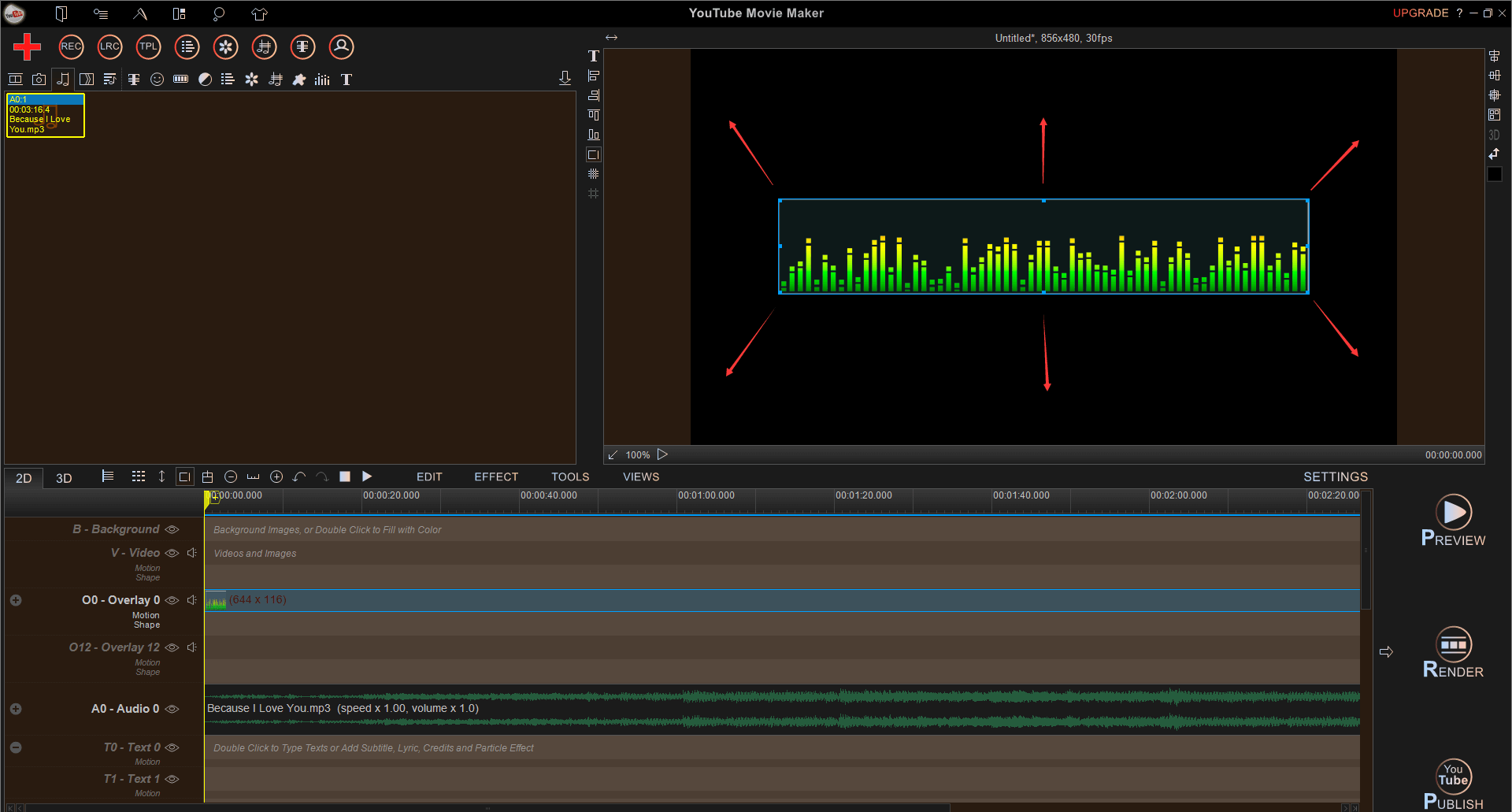Open the half-circle contrast filter category

pyautogui.click(x=205, y=80)
